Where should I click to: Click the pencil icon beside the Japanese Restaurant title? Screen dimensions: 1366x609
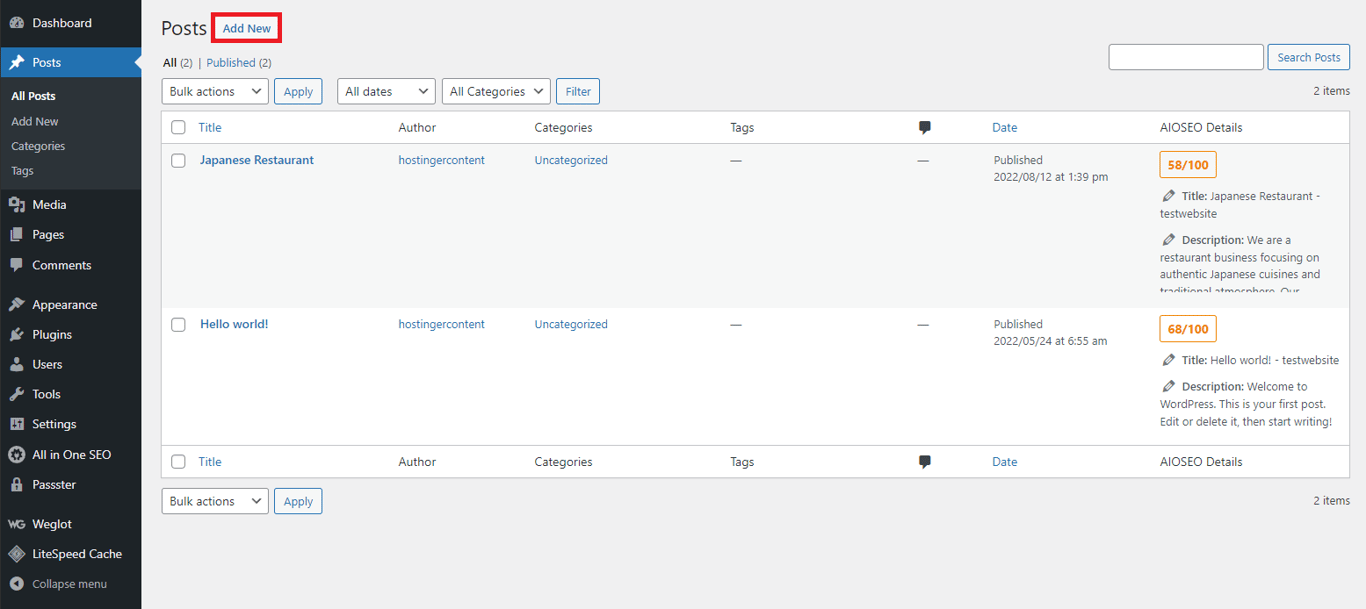[x=1168, y=196]
